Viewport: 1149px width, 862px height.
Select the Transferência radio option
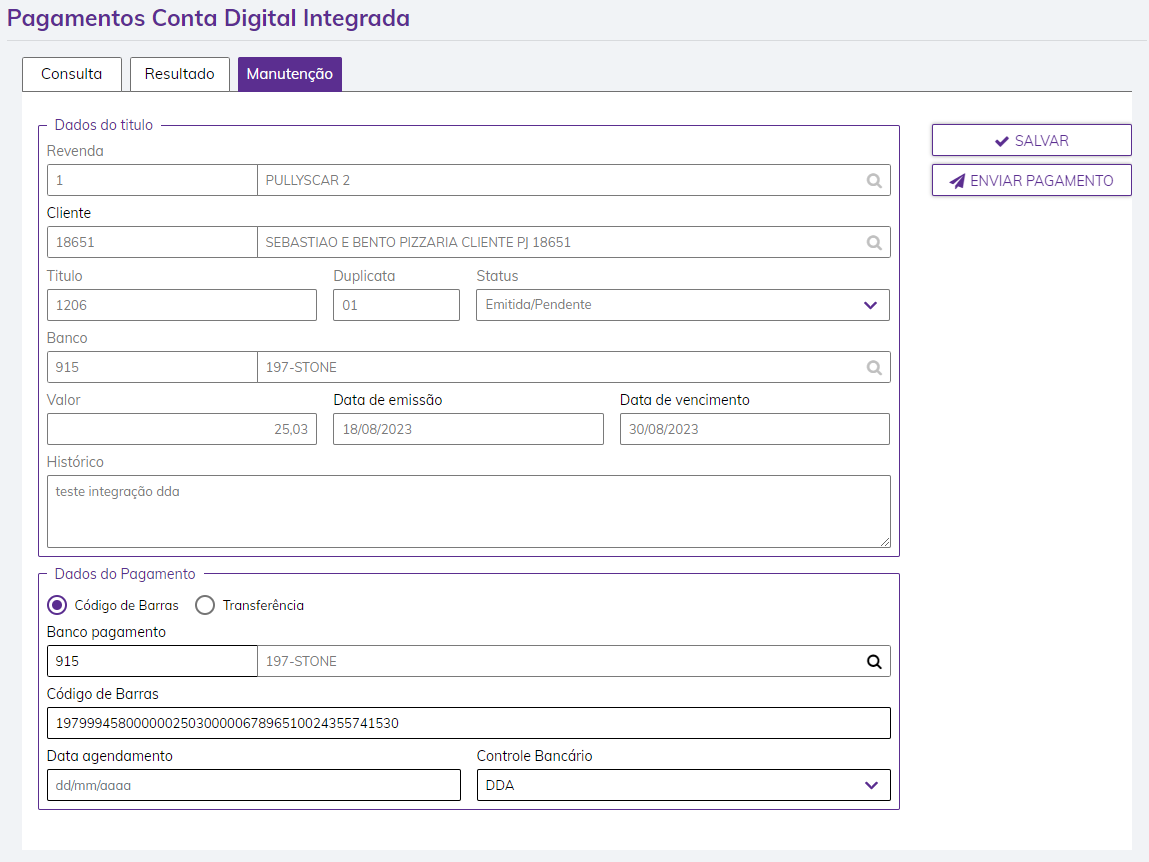point(205,605)
